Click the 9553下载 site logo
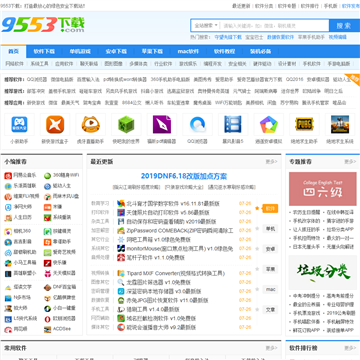This screenshot has width=360, height=360. [x=43, y=25]
